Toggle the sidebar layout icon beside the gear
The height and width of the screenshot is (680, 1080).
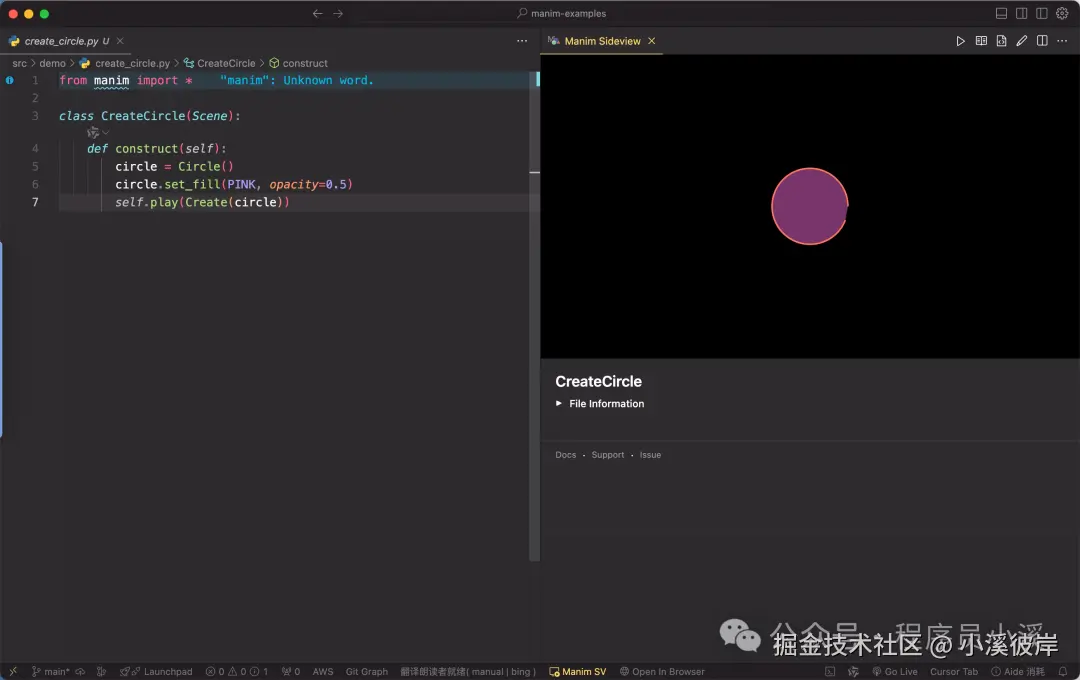pos(1042,14)
